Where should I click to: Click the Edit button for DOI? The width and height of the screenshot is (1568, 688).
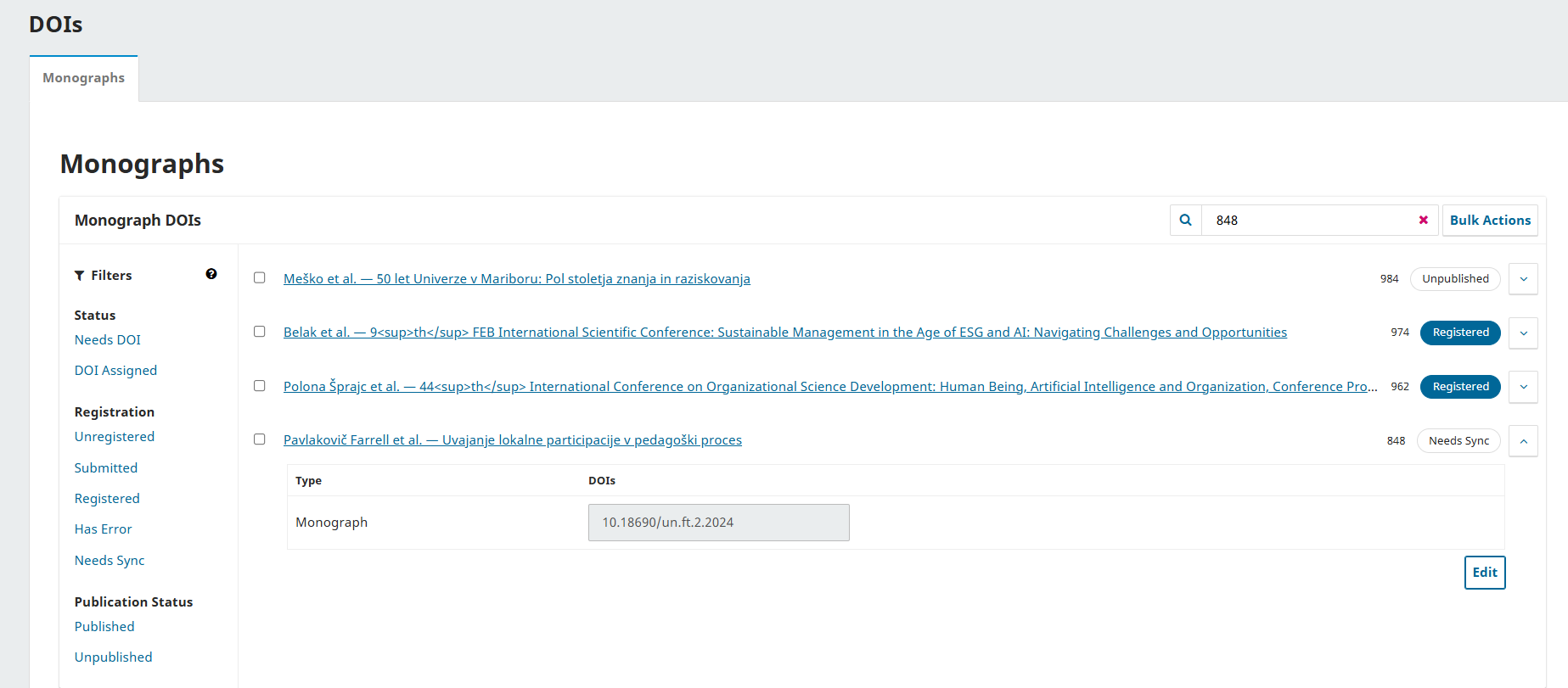[x=1484, y=573]
